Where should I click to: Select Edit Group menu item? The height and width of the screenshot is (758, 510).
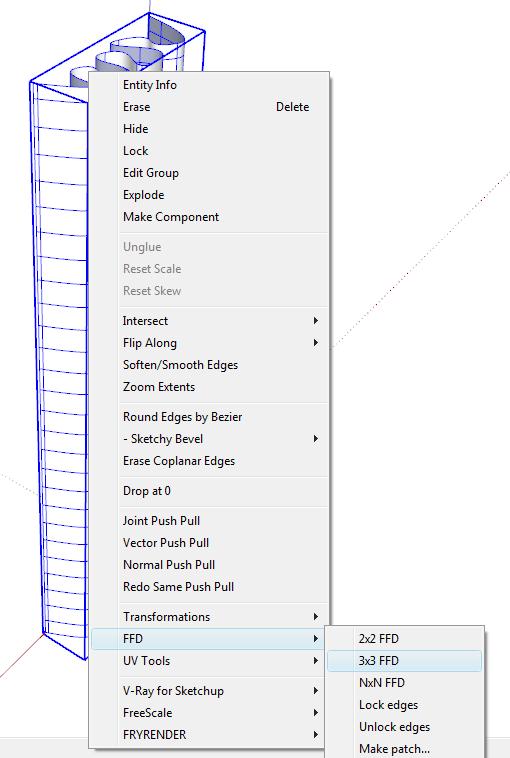click(210, 173)
